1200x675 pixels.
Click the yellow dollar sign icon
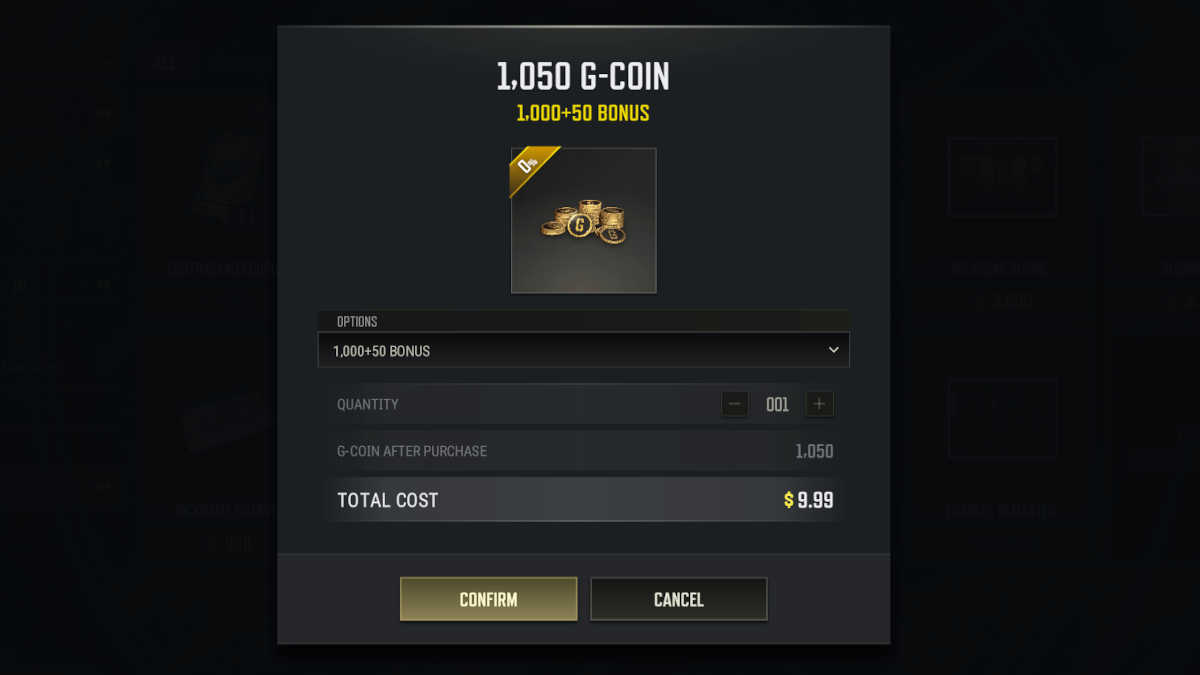coord(789,500)
